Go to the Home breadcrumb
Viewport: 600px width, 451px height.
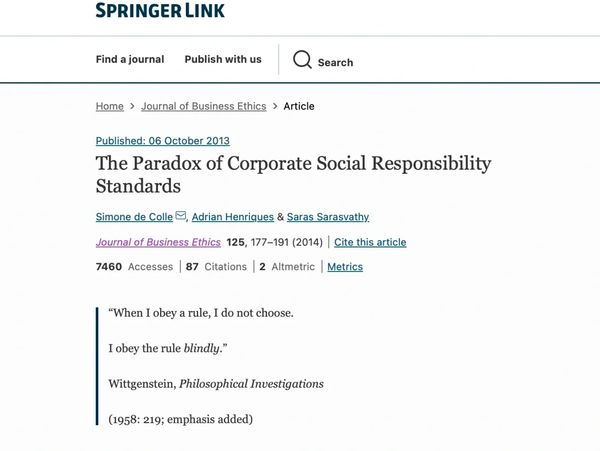point(110,106)
